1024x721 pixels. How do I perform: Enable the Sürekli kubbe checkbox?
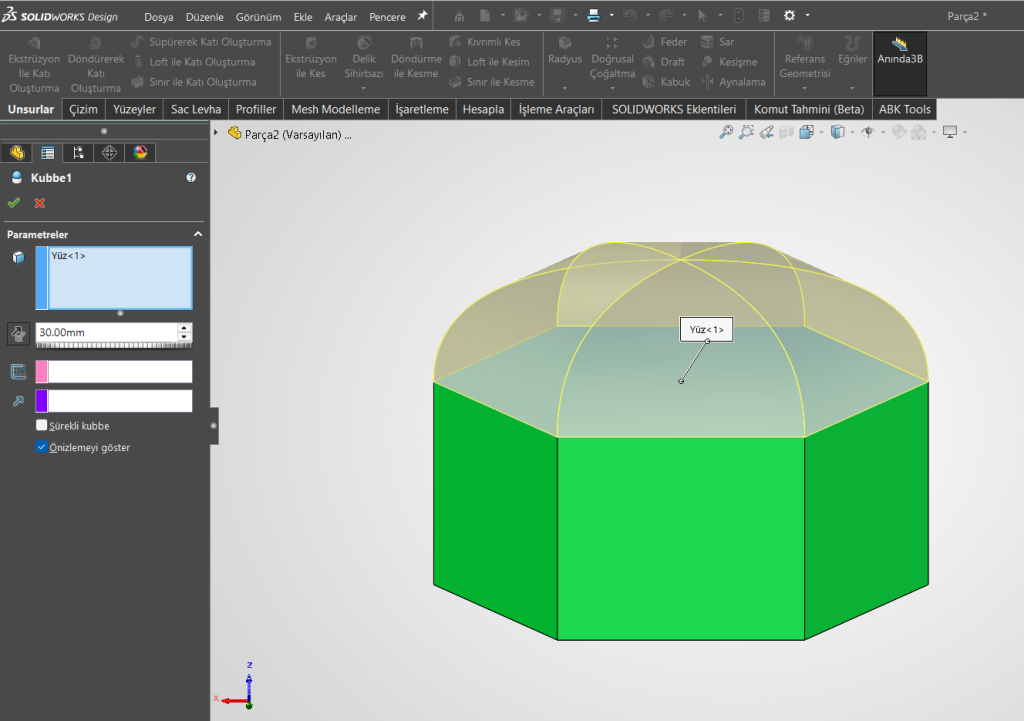click(42, 425)
